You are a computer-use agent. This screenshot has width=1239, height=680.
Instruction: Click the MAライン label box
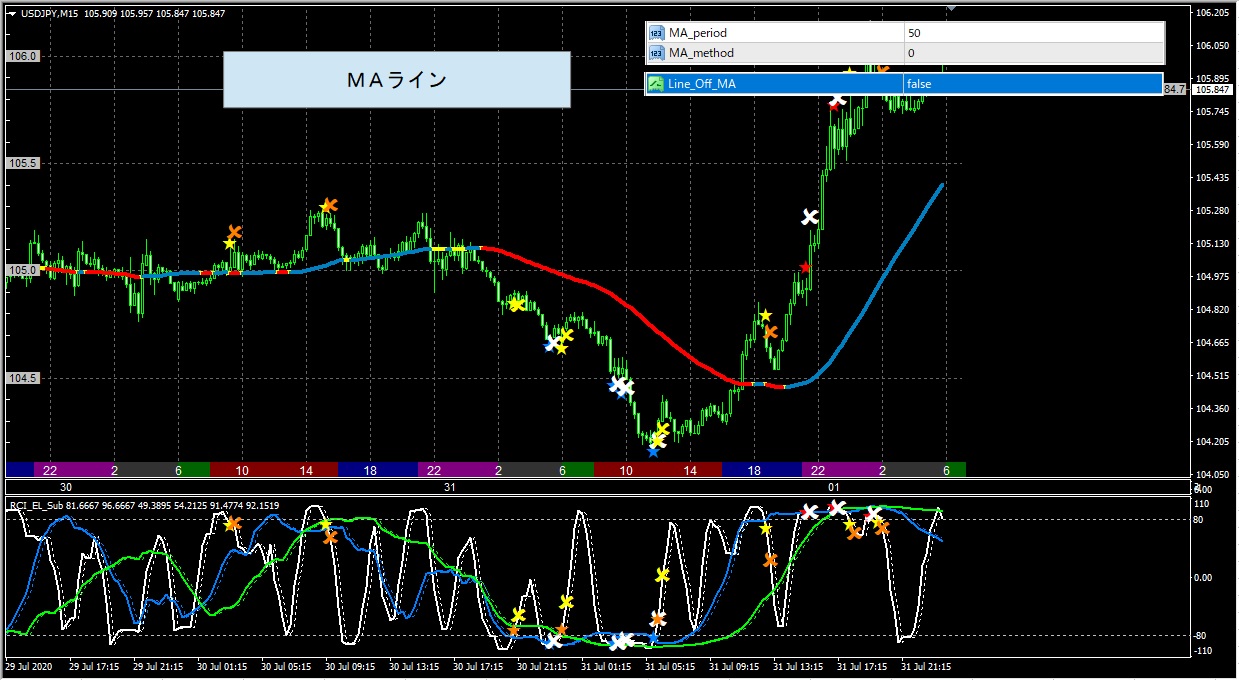tap(396, 80)
